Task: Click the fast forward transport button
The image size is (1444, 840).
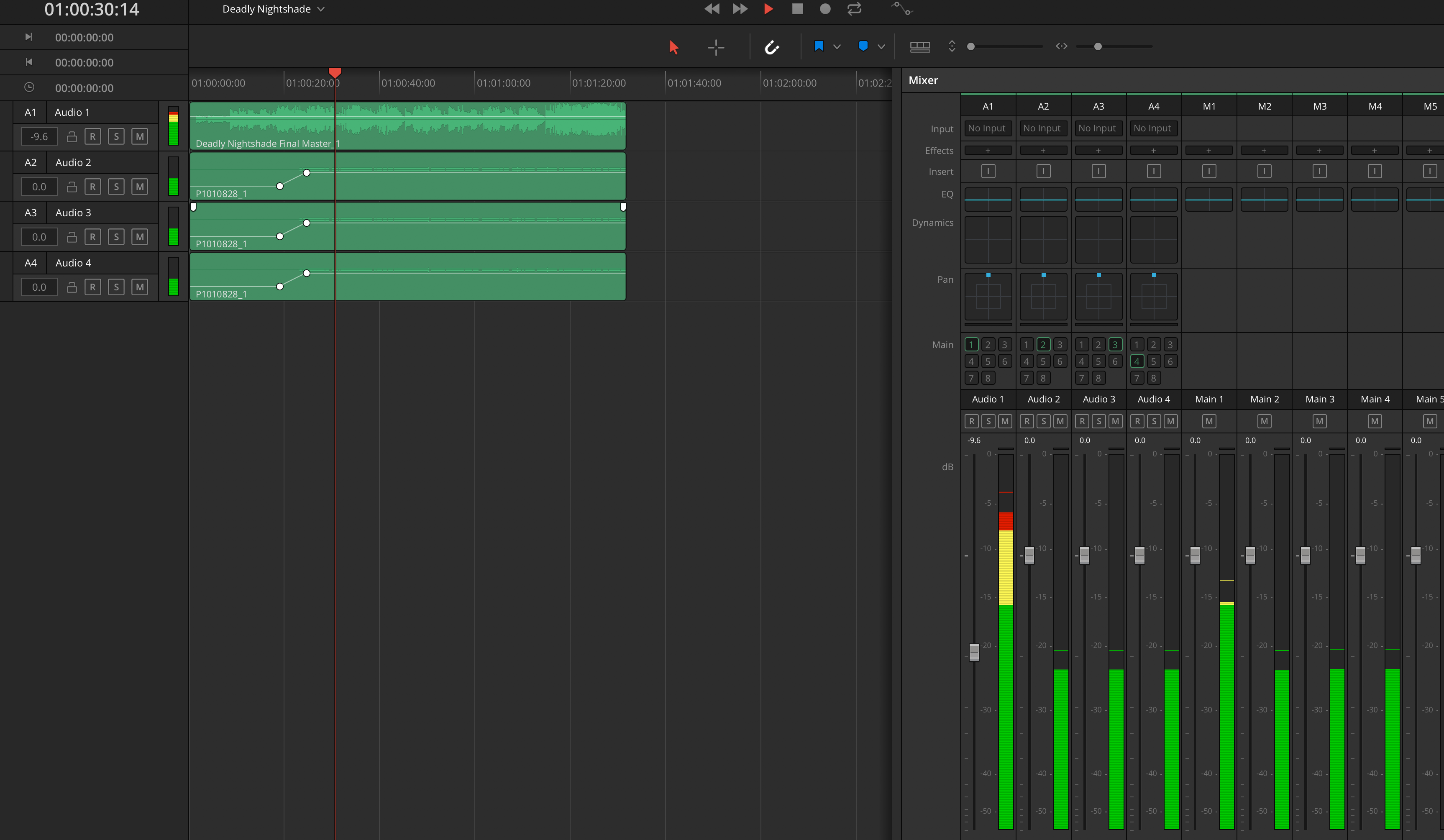Action: 740,9
